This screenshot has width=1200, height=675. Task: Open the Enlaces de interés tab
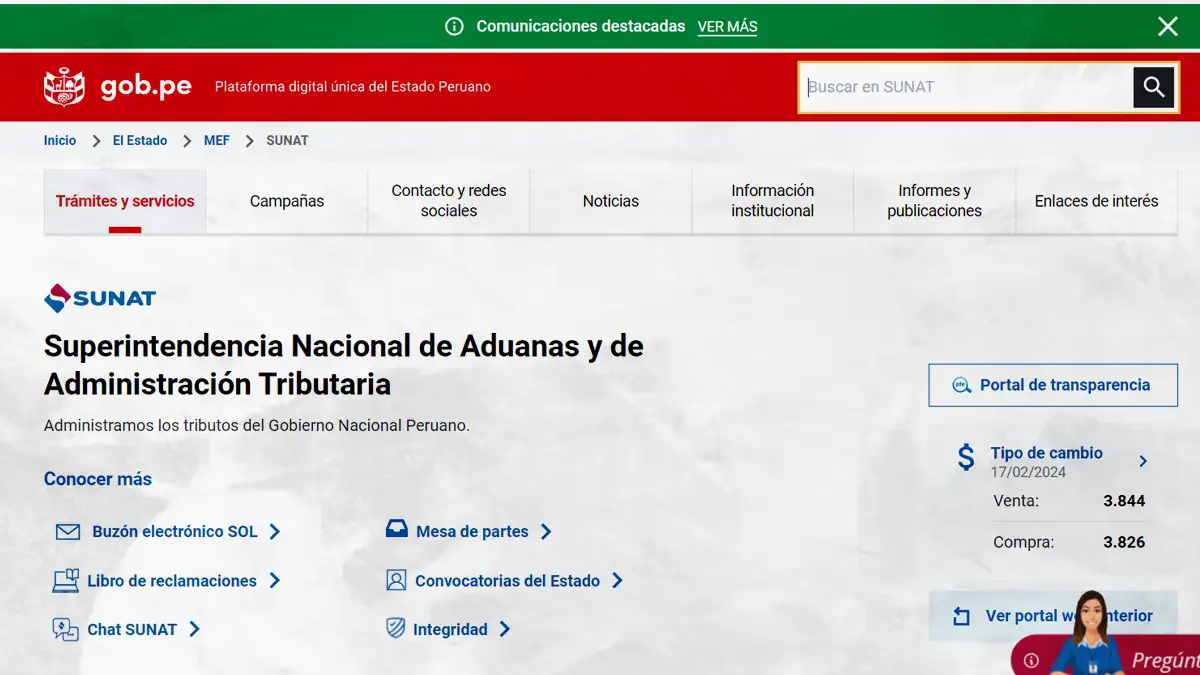point(1097,201)
